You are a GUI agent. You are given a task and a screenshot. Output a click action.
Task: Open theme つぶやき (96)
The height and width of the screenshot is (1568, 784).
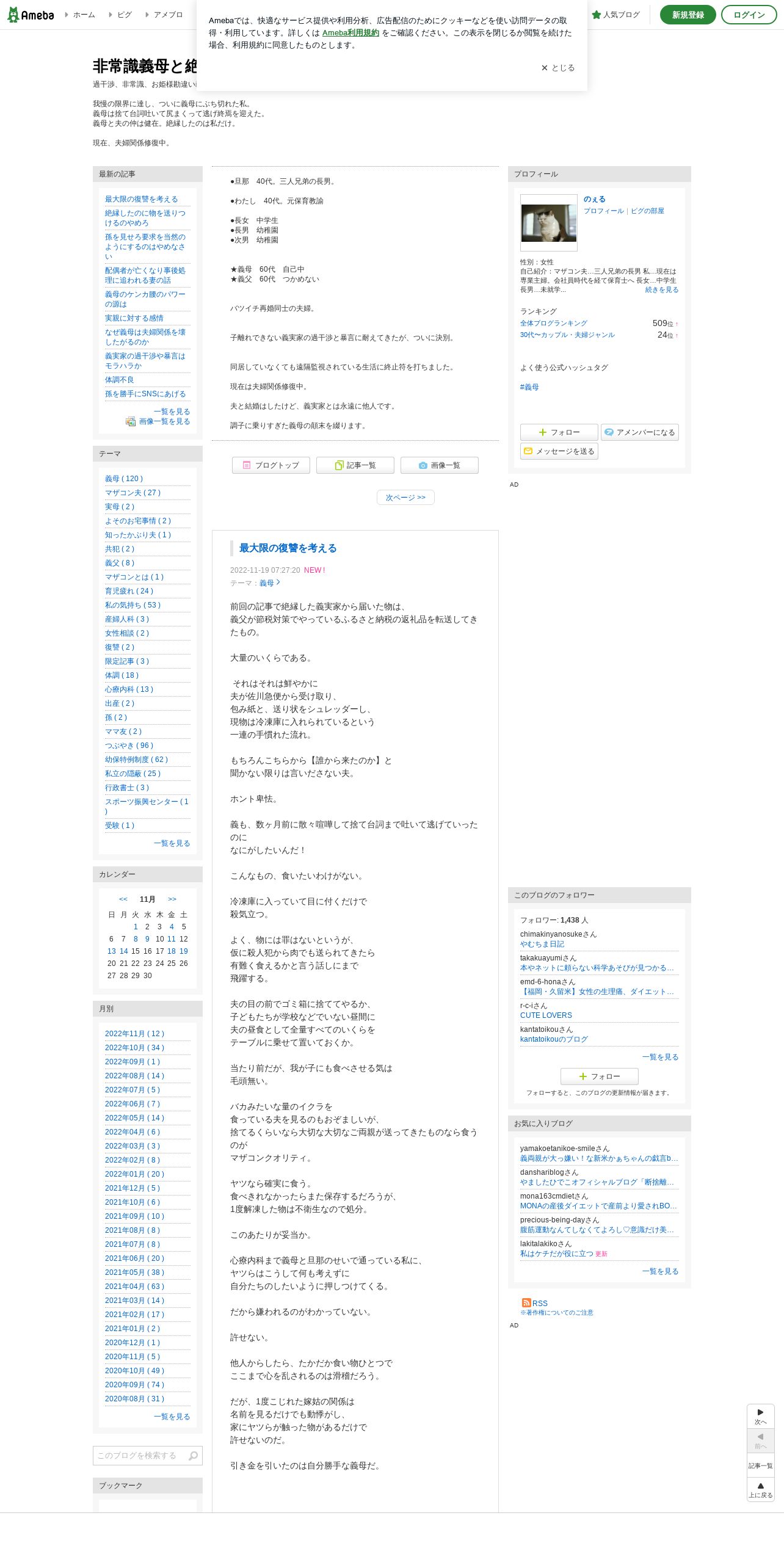click(x=129, y=746)
